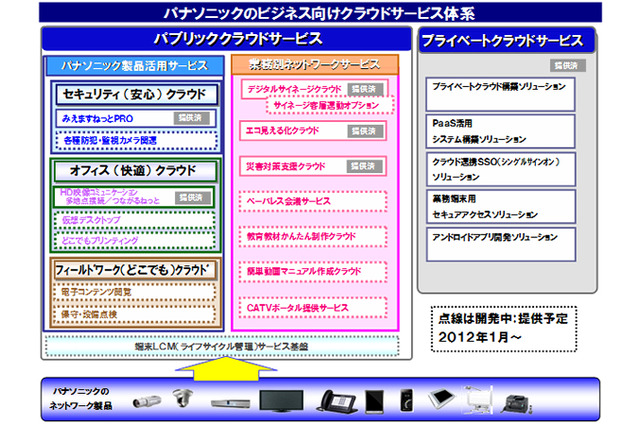Click the パナソニックのネットワーク製品 label
The width and height of the screenshot is (640, 426).
click(81, 399)
